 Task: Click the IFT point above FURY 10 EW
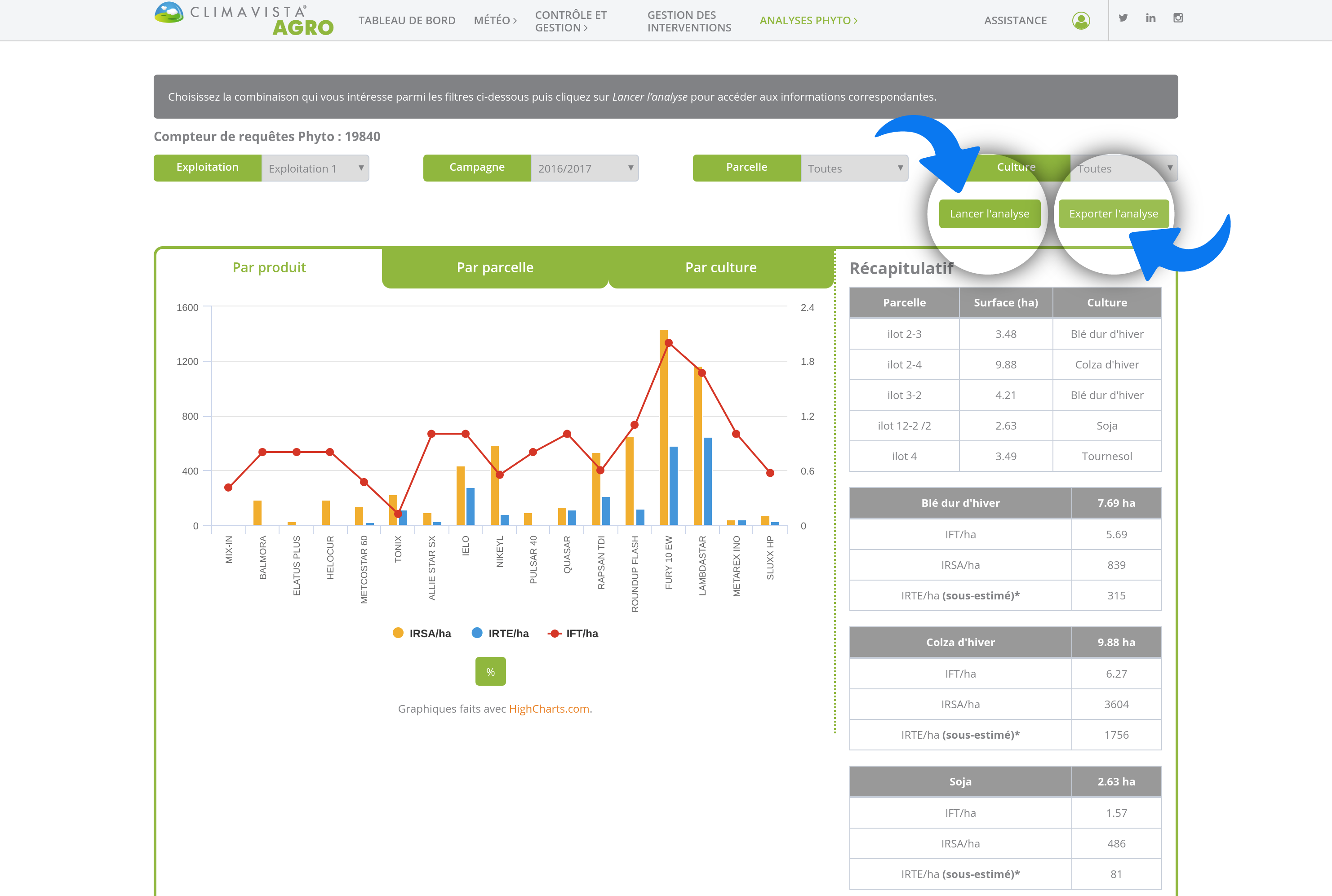pyautogui.click(x=669, y=343)
